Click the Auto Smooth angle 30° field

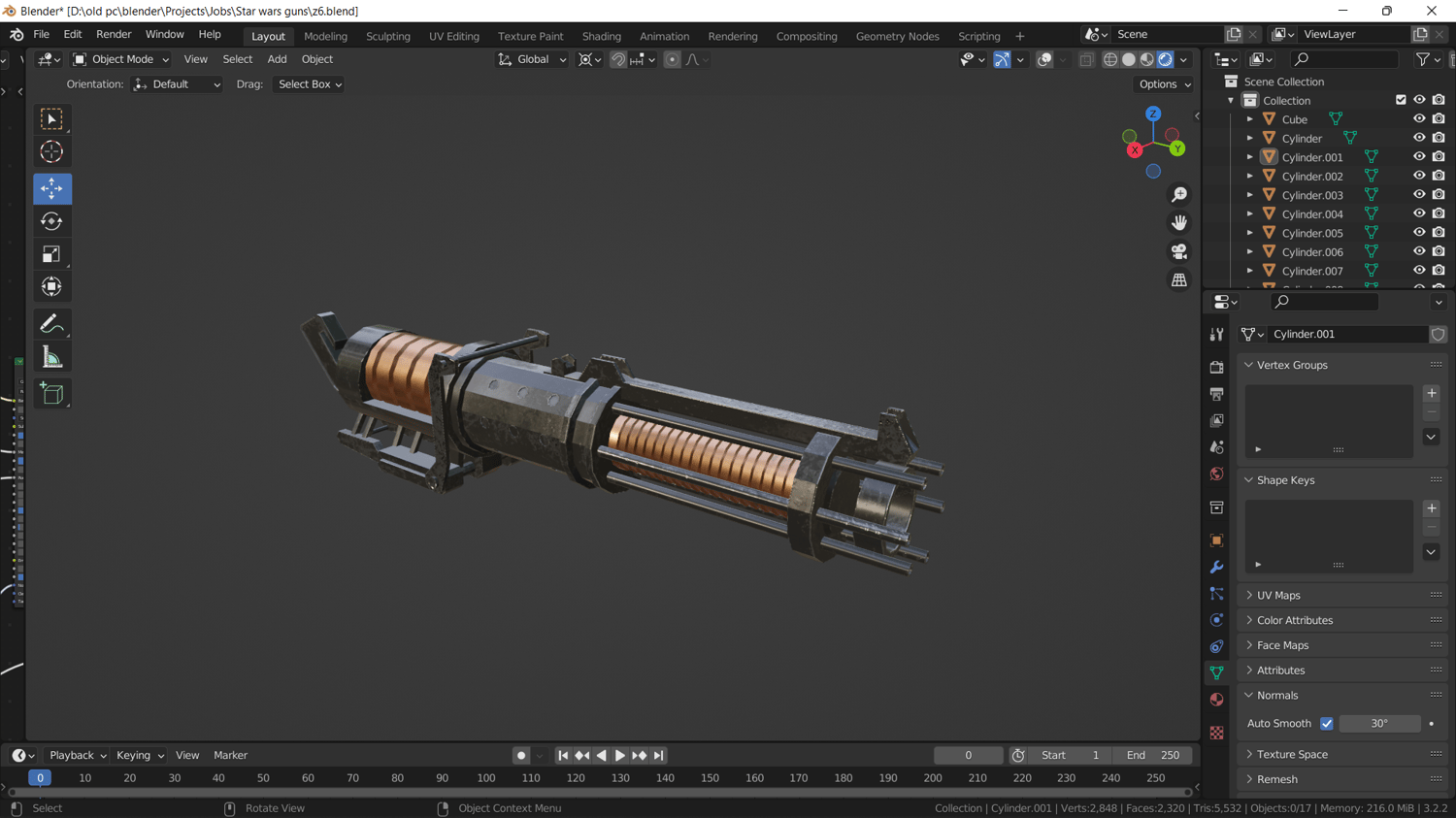[1379, 724]
